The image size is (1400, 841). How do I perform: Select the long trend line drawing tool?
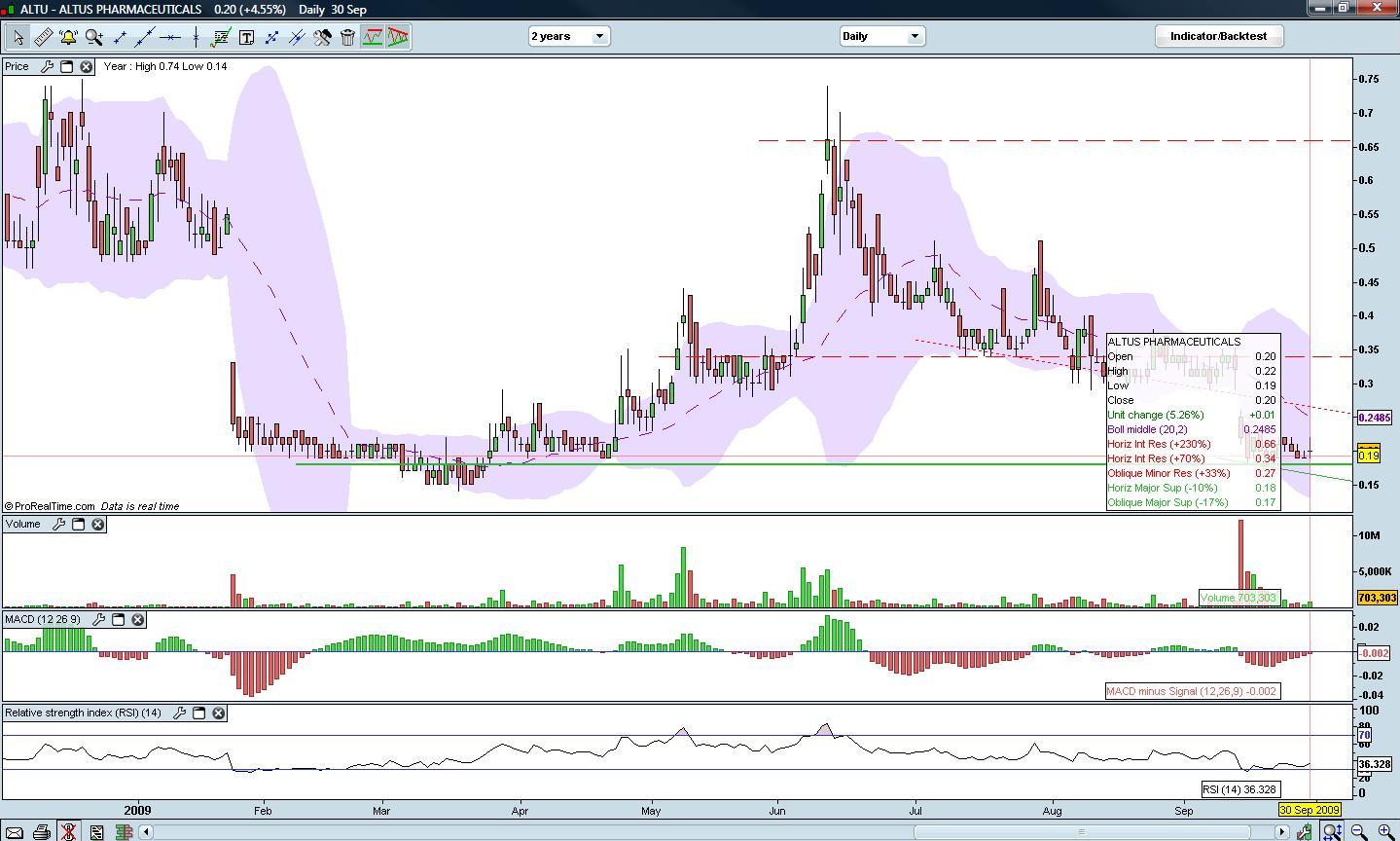click(145, 37)
